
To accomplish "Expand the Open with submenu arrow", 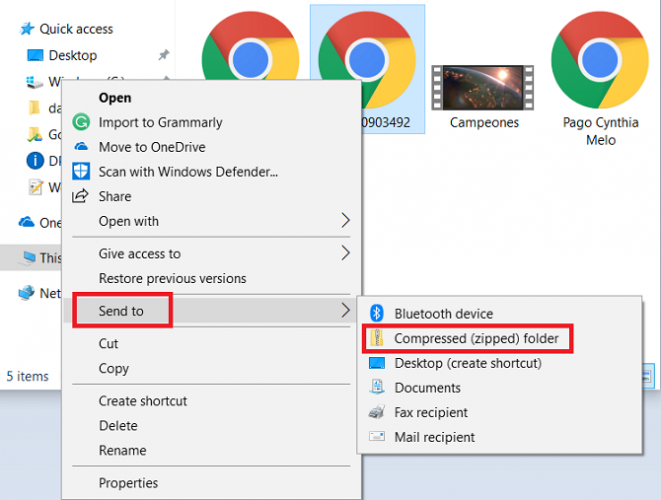I will point(345,220).
